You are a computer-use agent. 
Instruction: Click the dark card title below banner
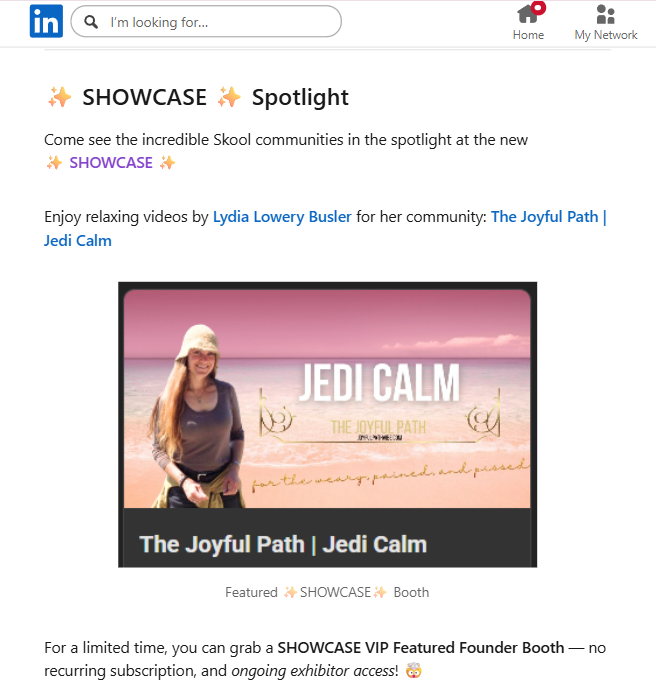tap(283, 544)
